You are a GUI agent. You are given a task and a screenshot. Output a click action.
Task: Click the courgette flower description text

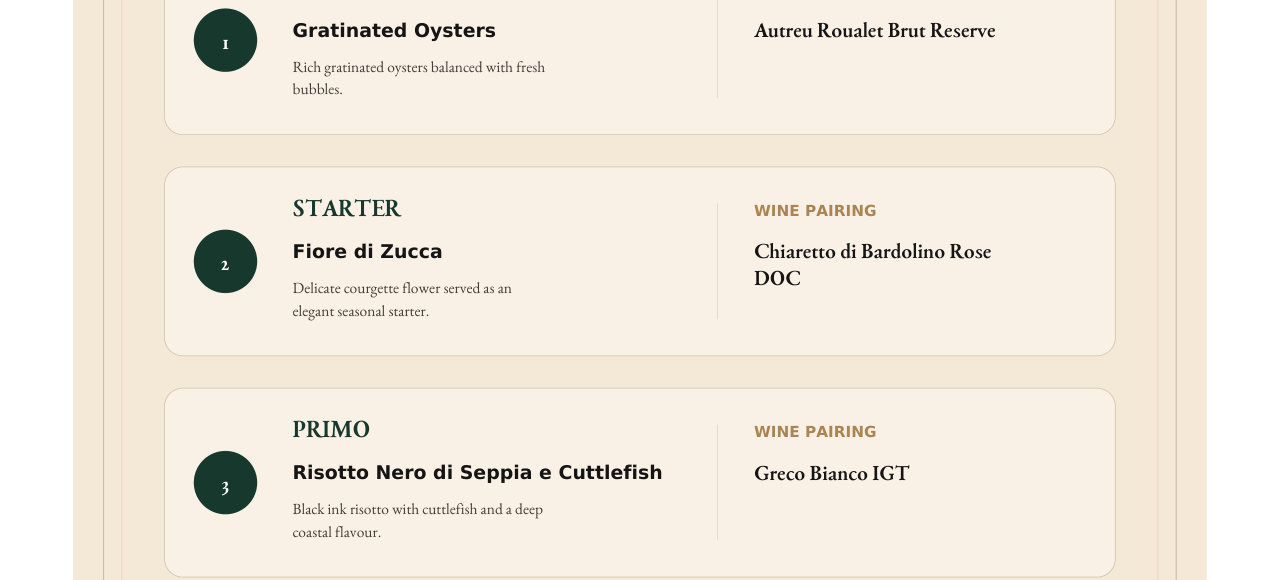click(x=402, y=299)
